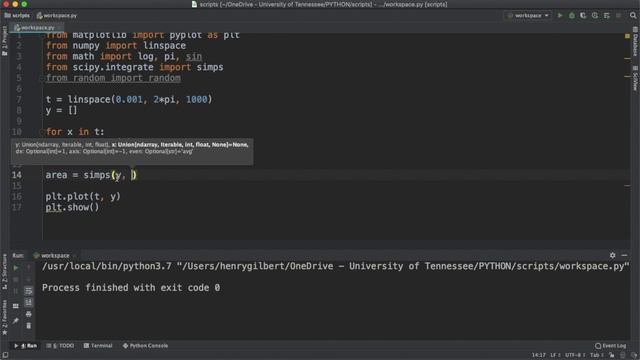
Task: Switch to the Run tool window button
Action: pyautogui.click(x=26, y=346)
